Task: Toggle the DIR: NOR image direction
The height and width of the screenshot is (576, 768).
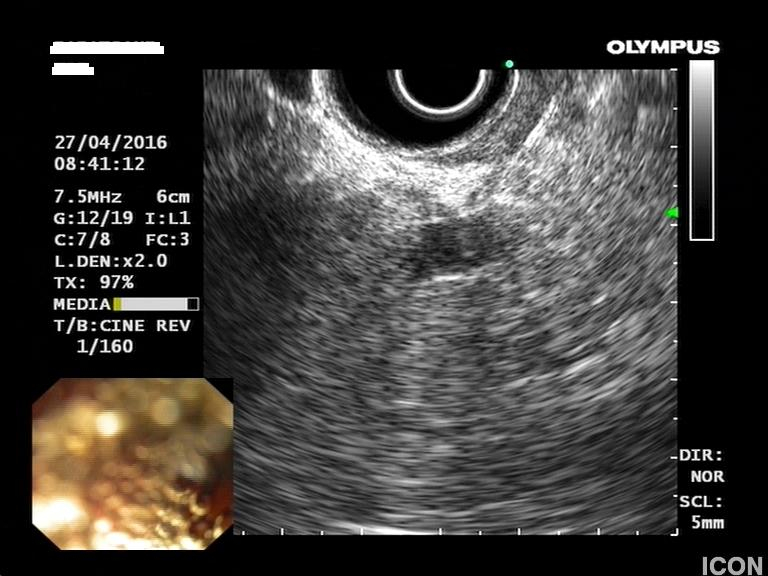Action: coord(702,465)
